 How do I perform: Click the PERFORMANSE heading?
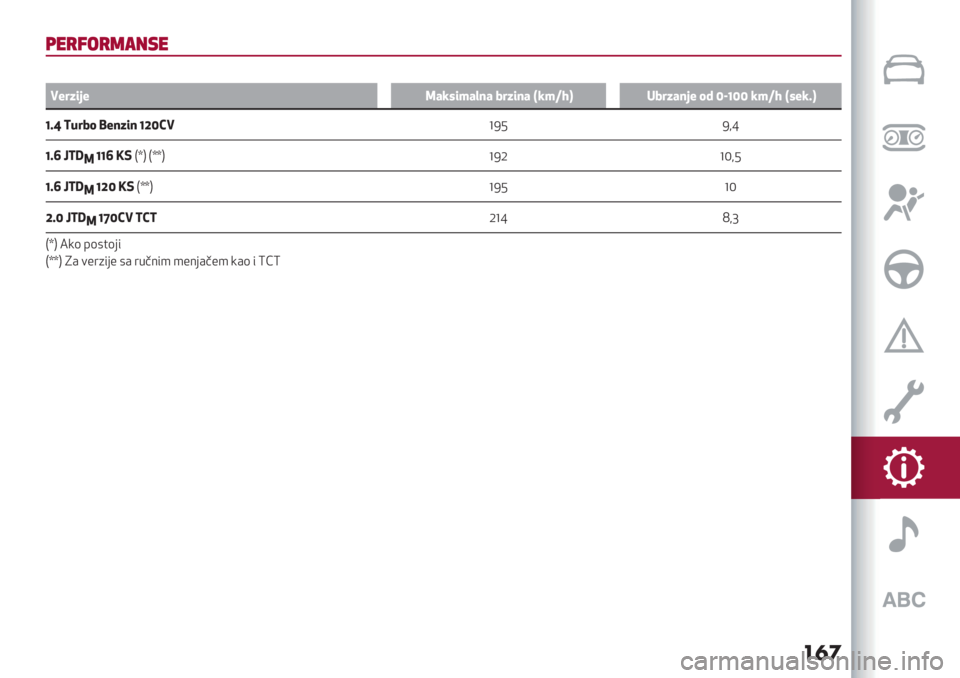[107, 44]
